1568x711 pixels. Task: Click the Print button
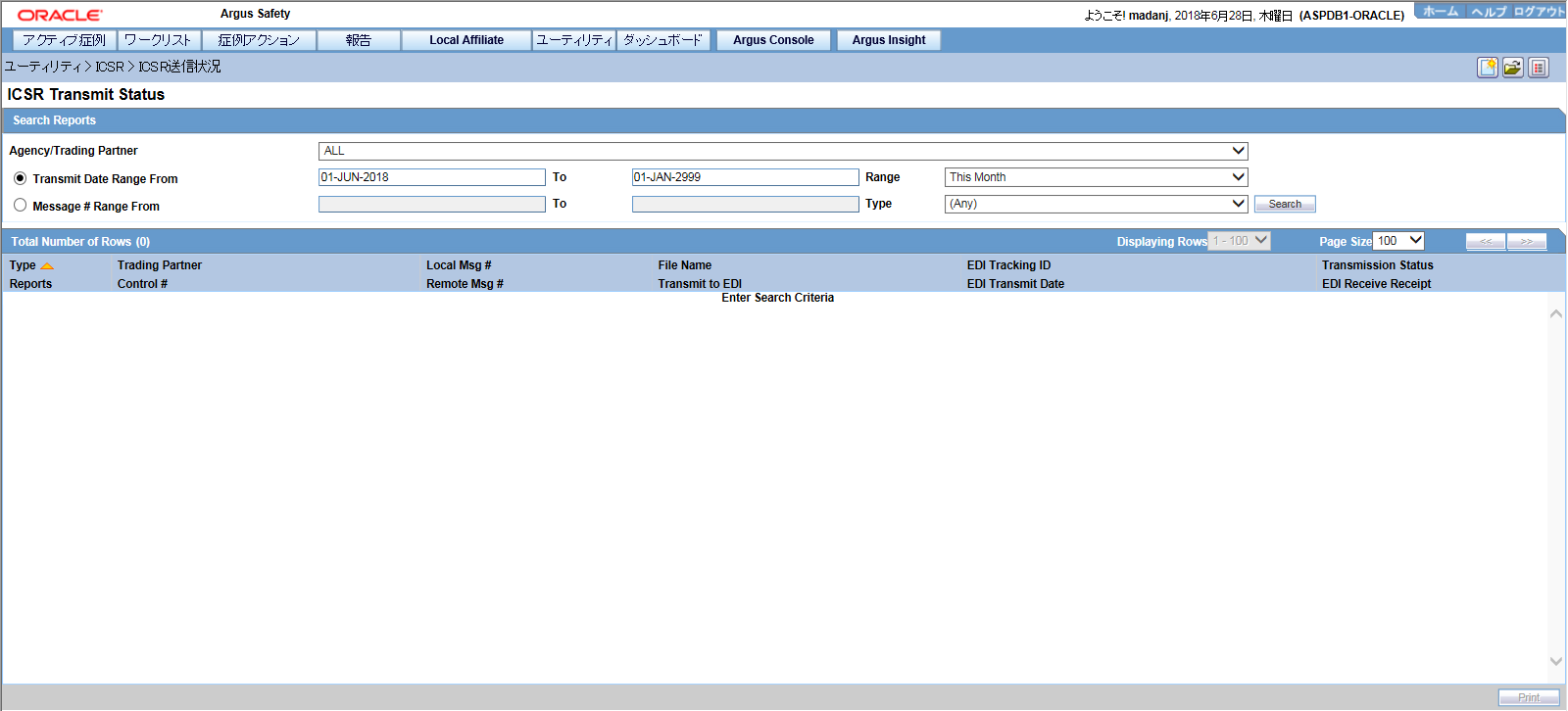[x=1529, y=697]
